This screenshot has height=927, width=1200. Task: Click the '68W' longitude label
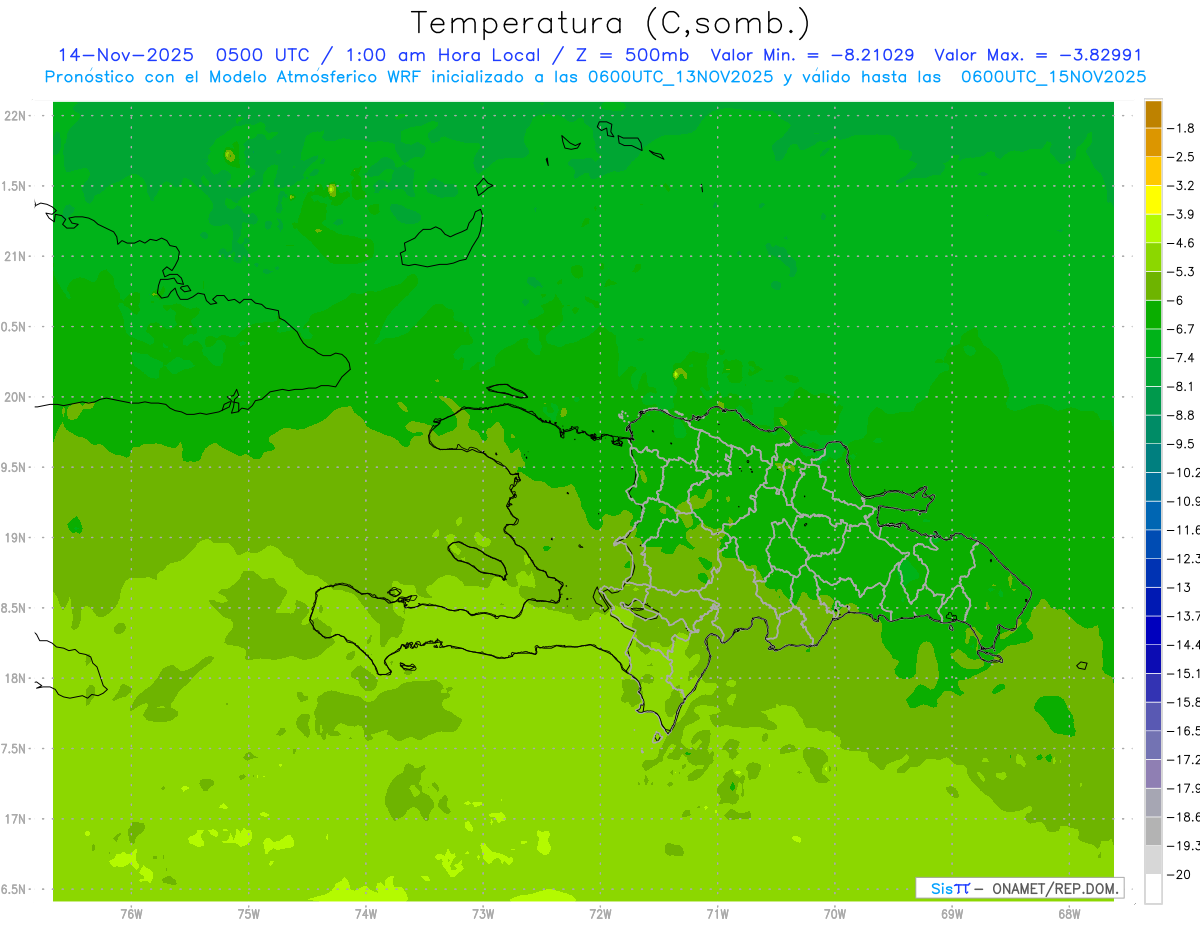(1069, 914)
